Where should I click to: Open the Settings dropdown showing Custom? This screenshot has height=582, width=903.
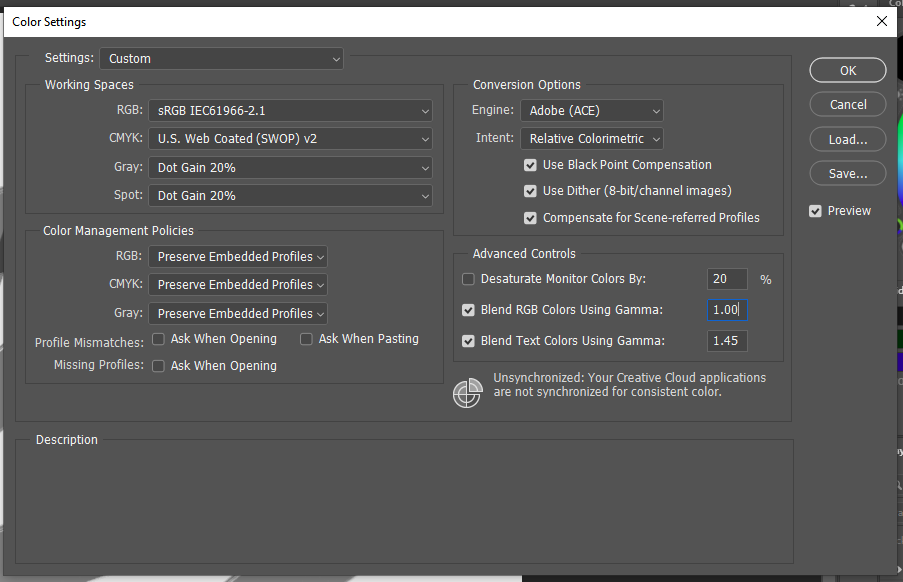pos(221,58)
